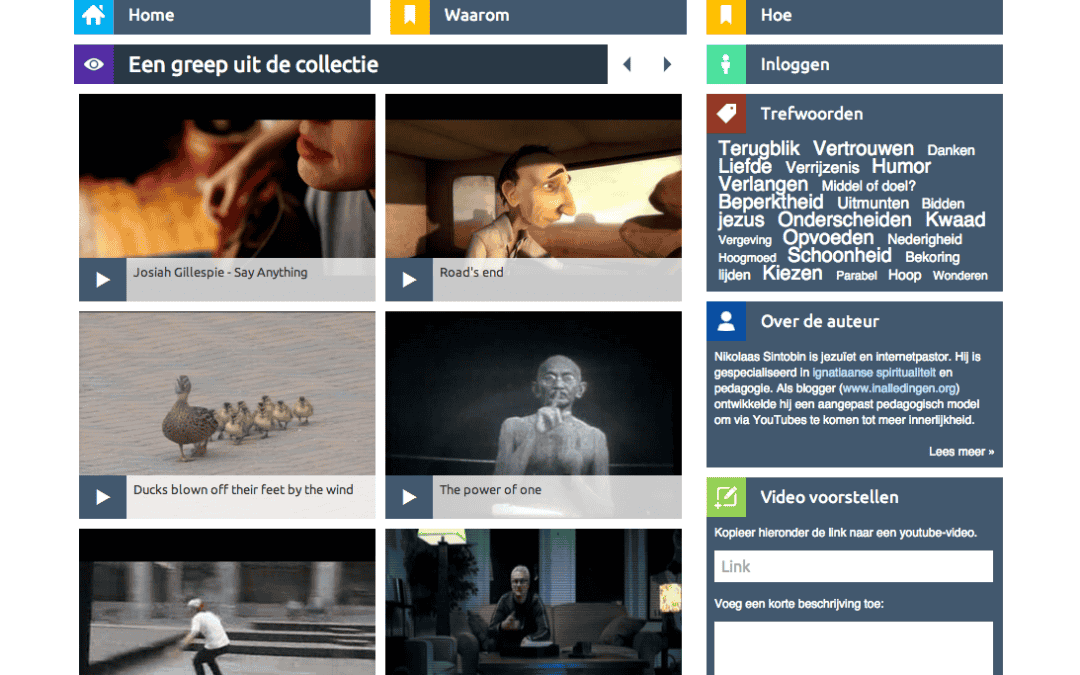Open the Home menu item

(x=222, y=15)
